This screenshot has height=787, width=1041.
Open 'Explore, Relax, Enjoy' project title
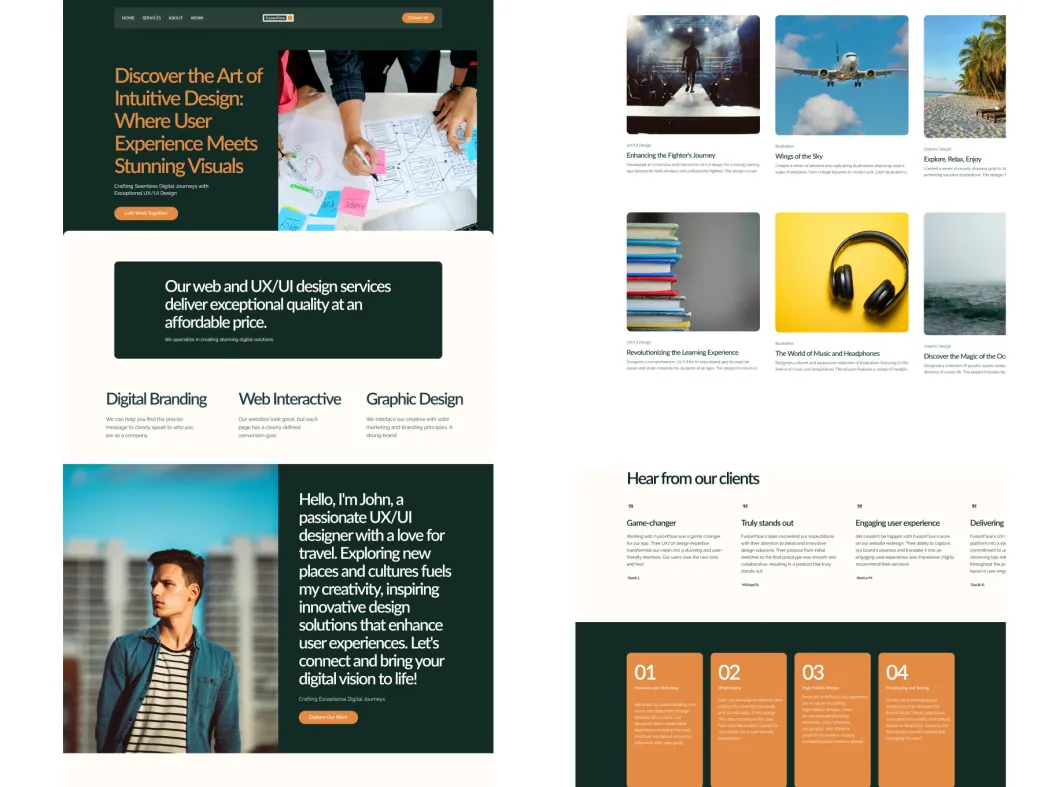(953, 159)
